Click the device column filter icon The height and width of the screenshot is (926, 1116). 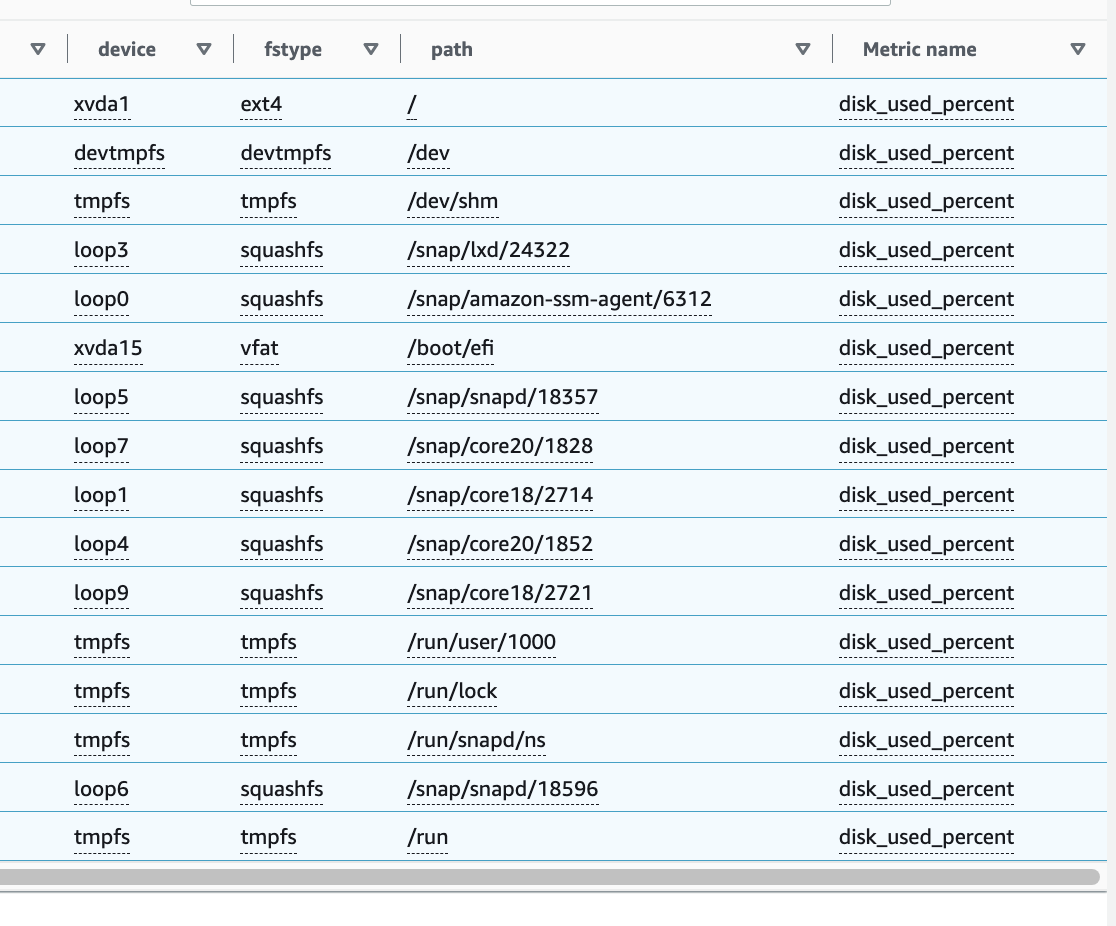(x=204, y=48)
